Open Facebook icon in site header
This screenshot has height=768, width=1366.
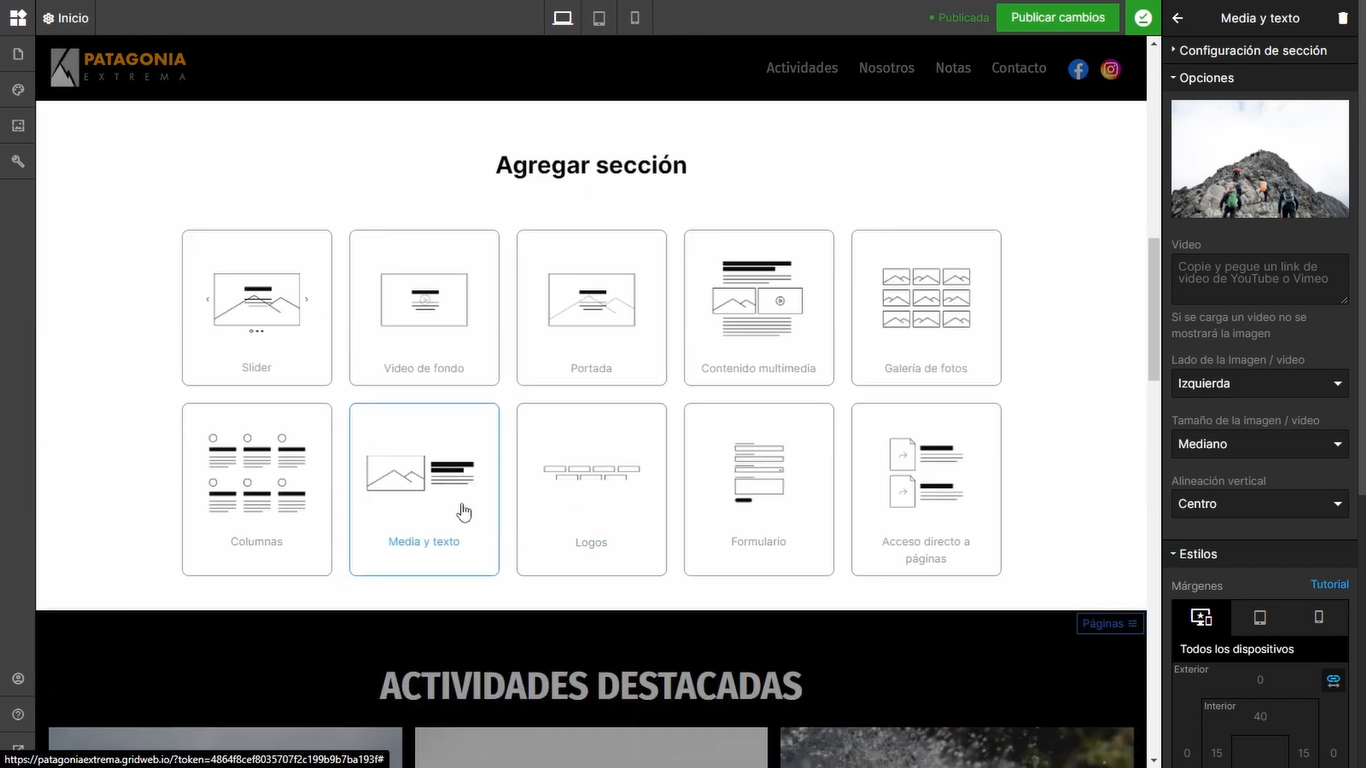pos(1078,69)
